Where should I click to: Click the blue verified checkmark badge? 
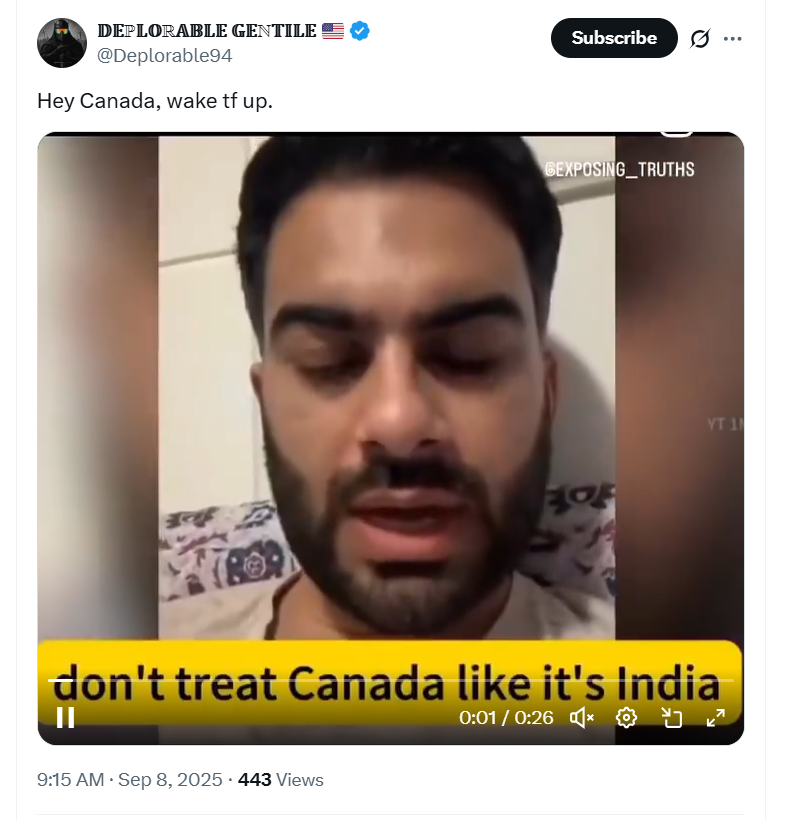(359, 31)
